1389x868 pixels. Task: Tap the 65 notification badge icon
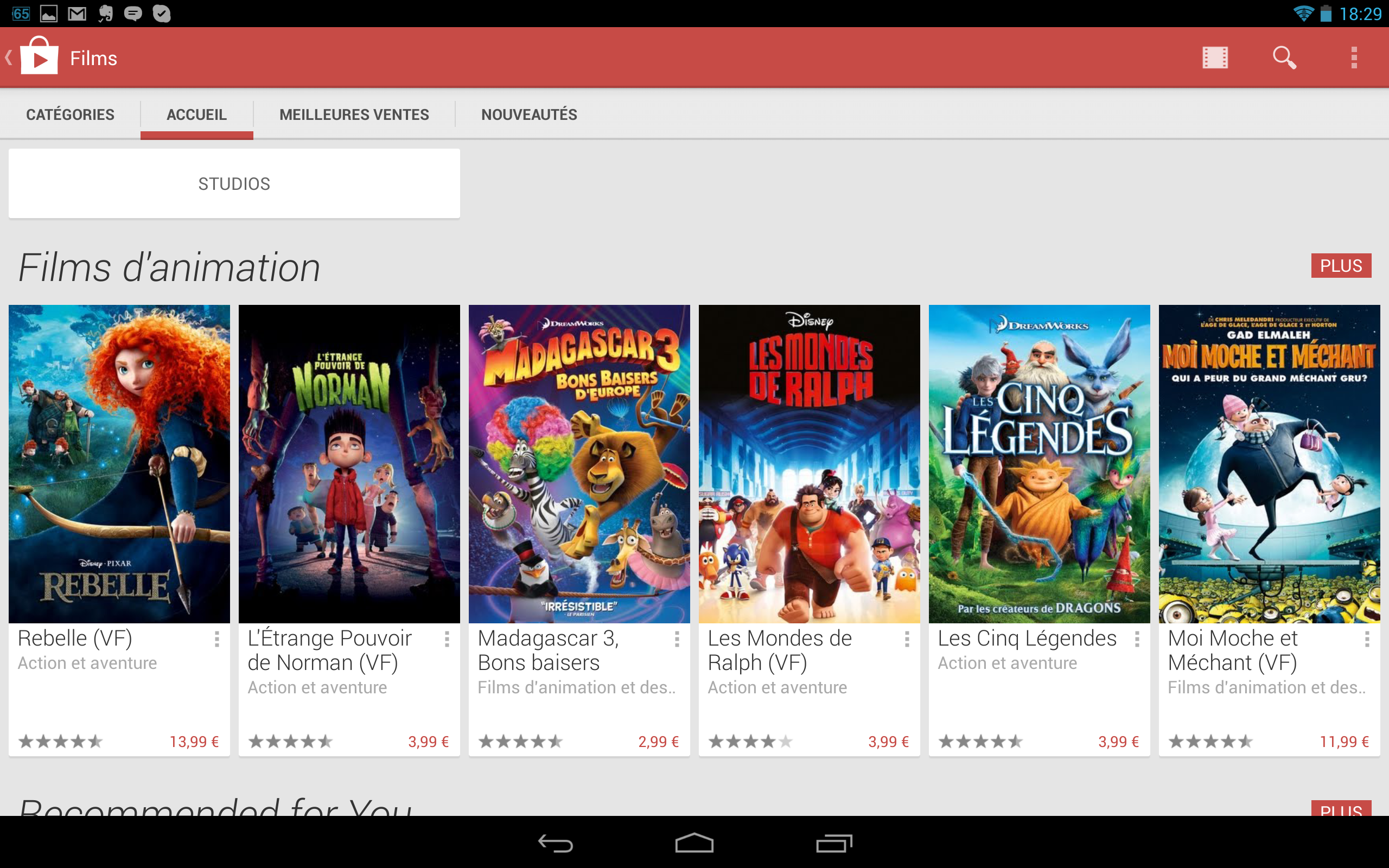pyautogui.click(x=21, y=13)
